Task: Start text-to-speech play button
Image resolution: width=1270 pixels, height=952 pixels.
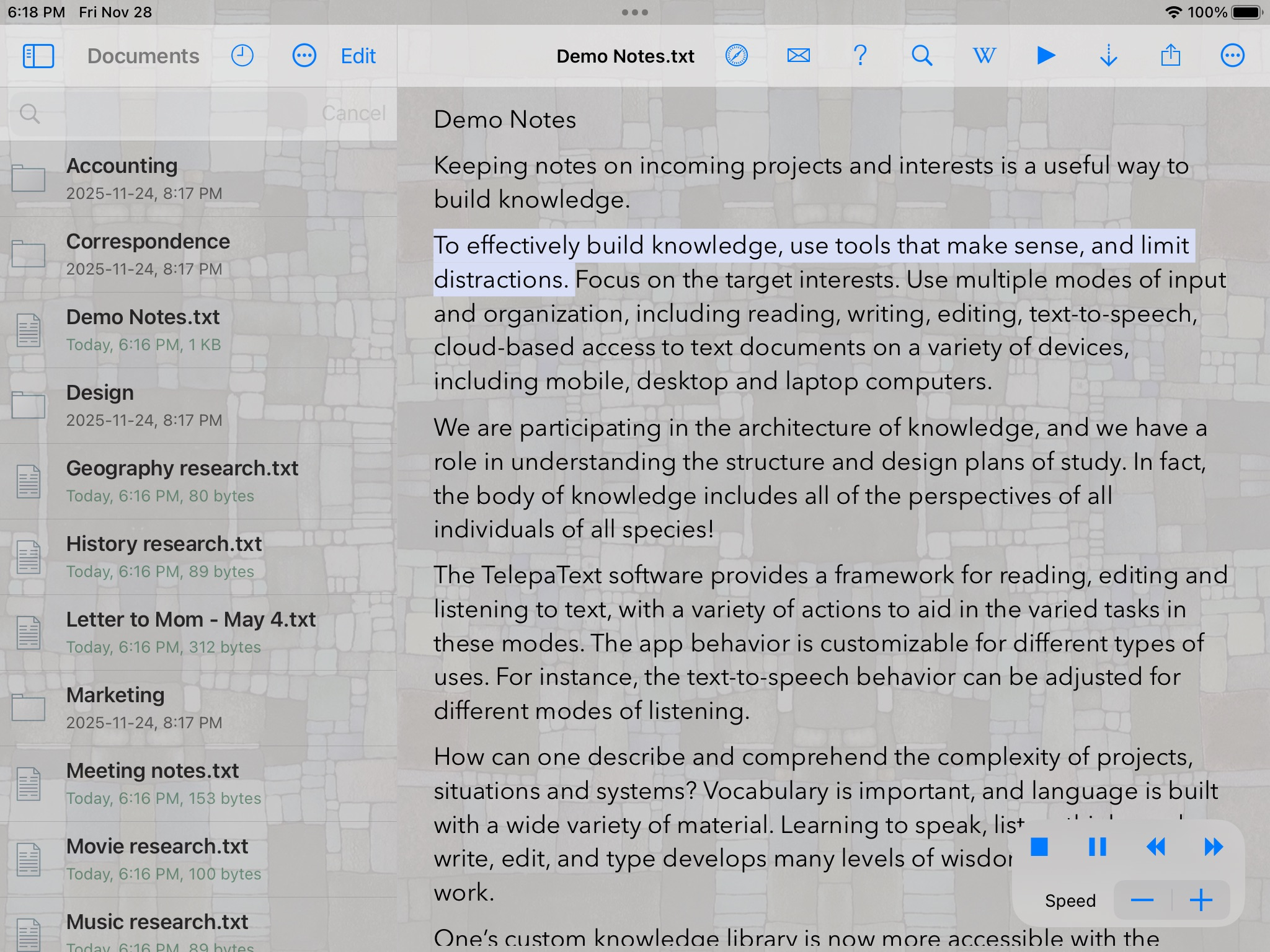Action: click(x=1046, y=56)
